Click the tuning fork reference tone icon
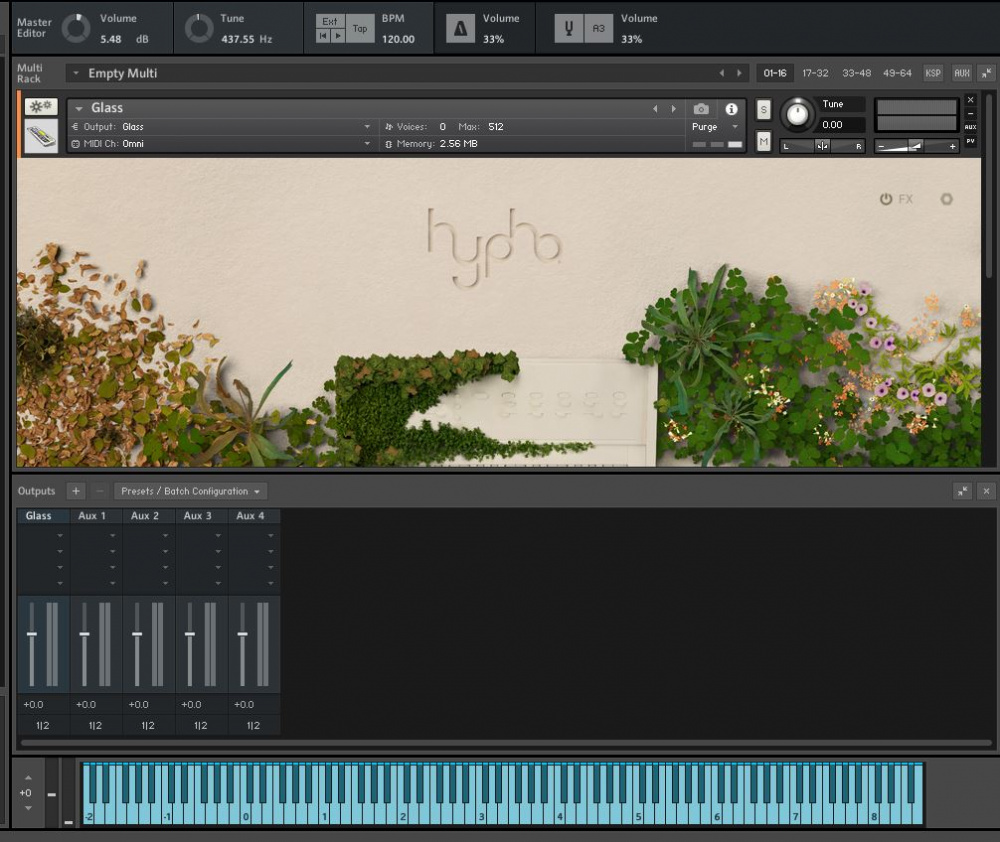Screen dimensions: 1000x842 (x=568, y=29)
